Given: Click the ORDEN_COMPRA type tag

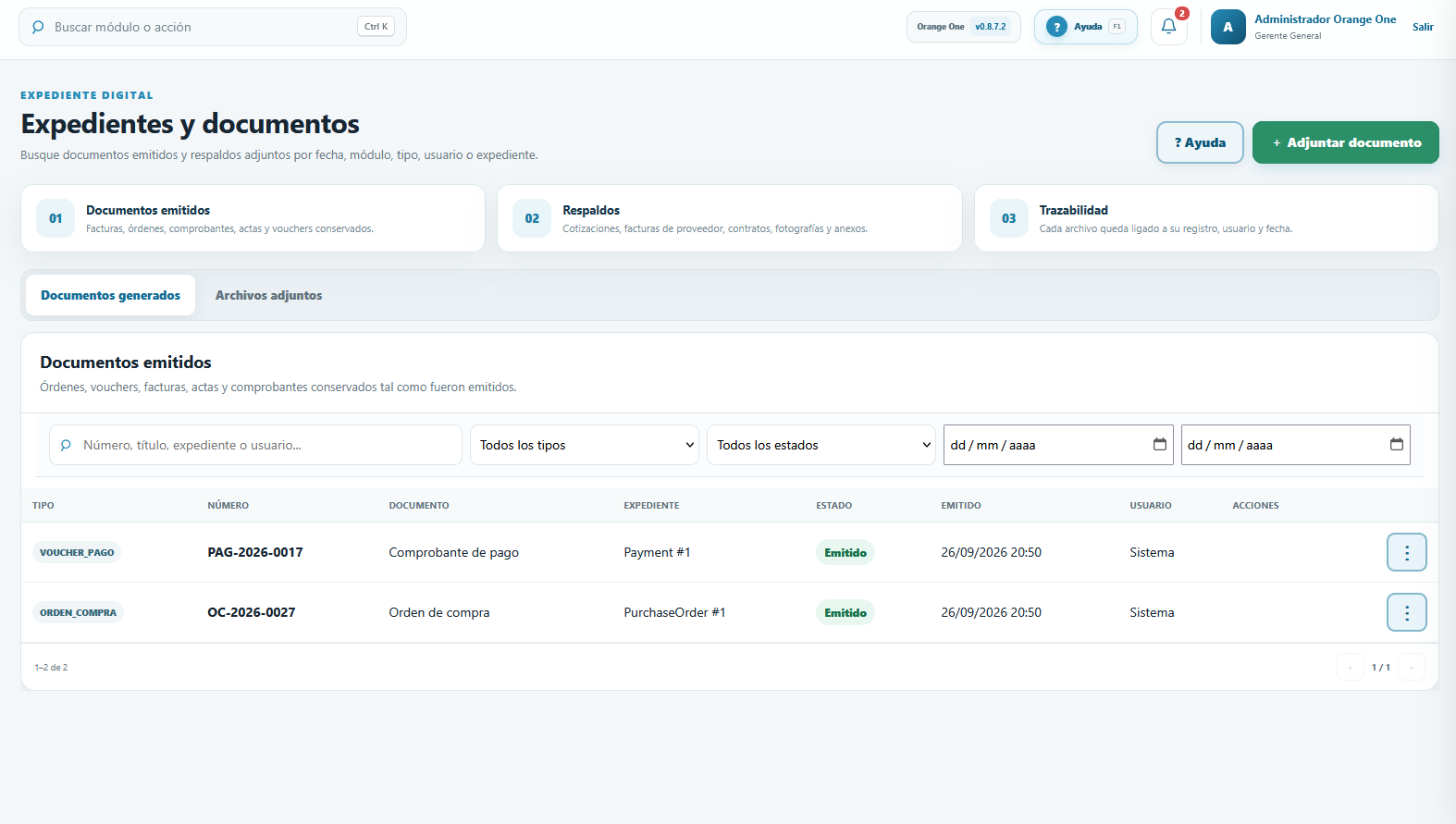Looking at the screenshot, I should pos(78,612).
